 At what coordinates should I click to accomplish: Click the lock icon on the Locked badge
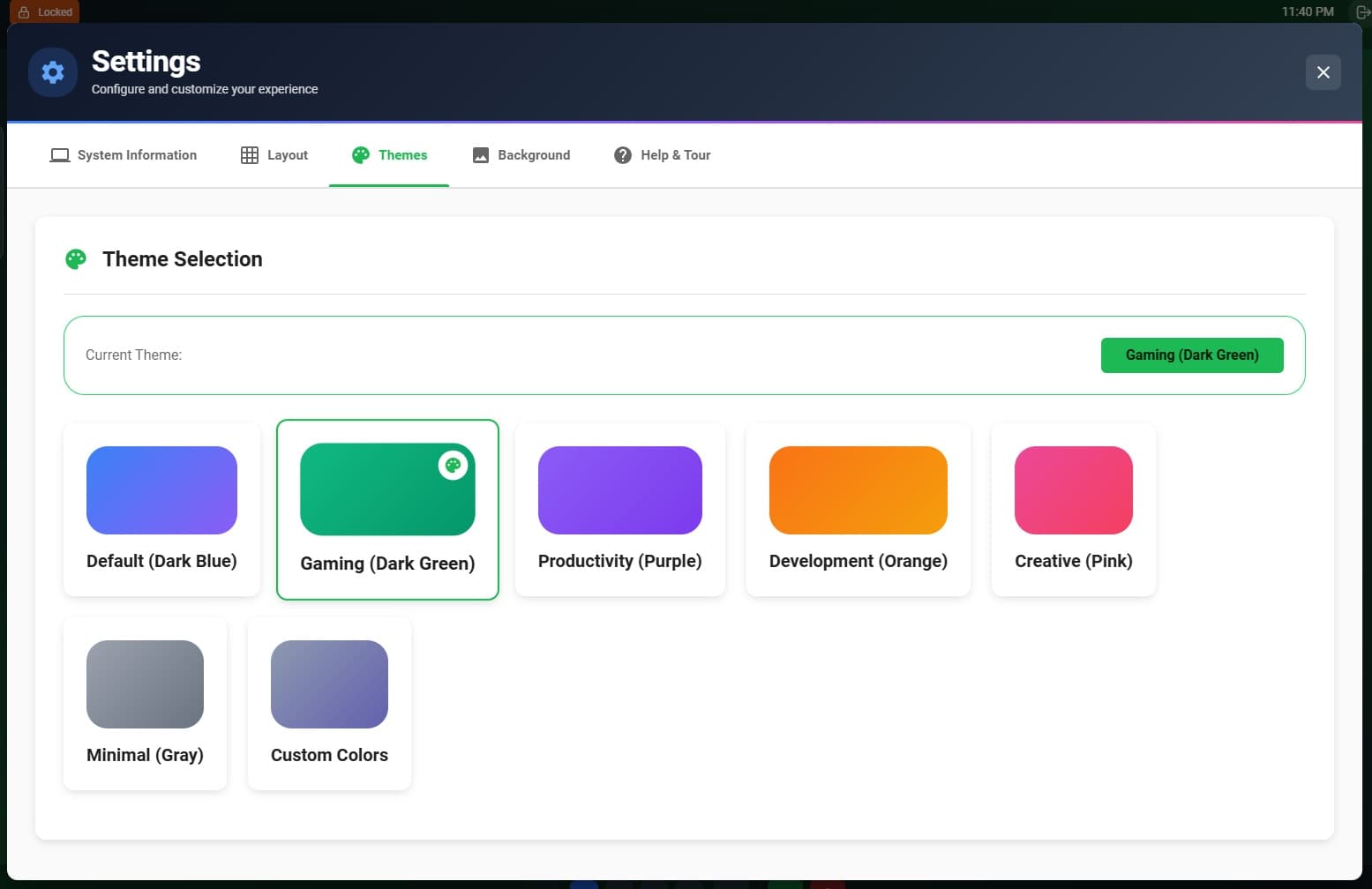point(23,11)
